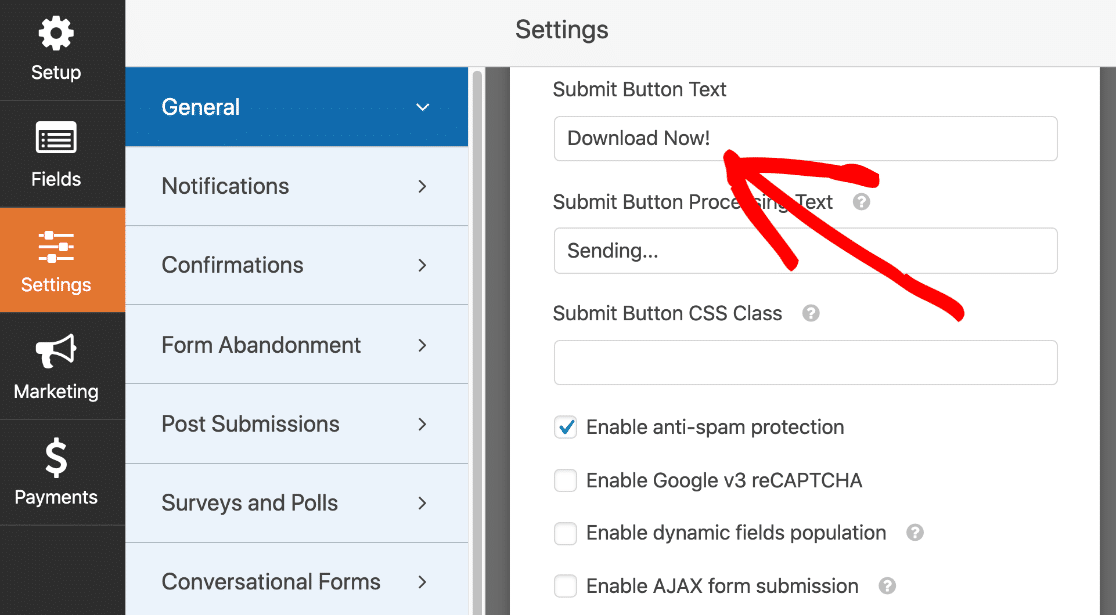Click help icon beside AJAX form submission
Image resolution: width=1116 pixels, height=615 pixels.
click(887, 586)
